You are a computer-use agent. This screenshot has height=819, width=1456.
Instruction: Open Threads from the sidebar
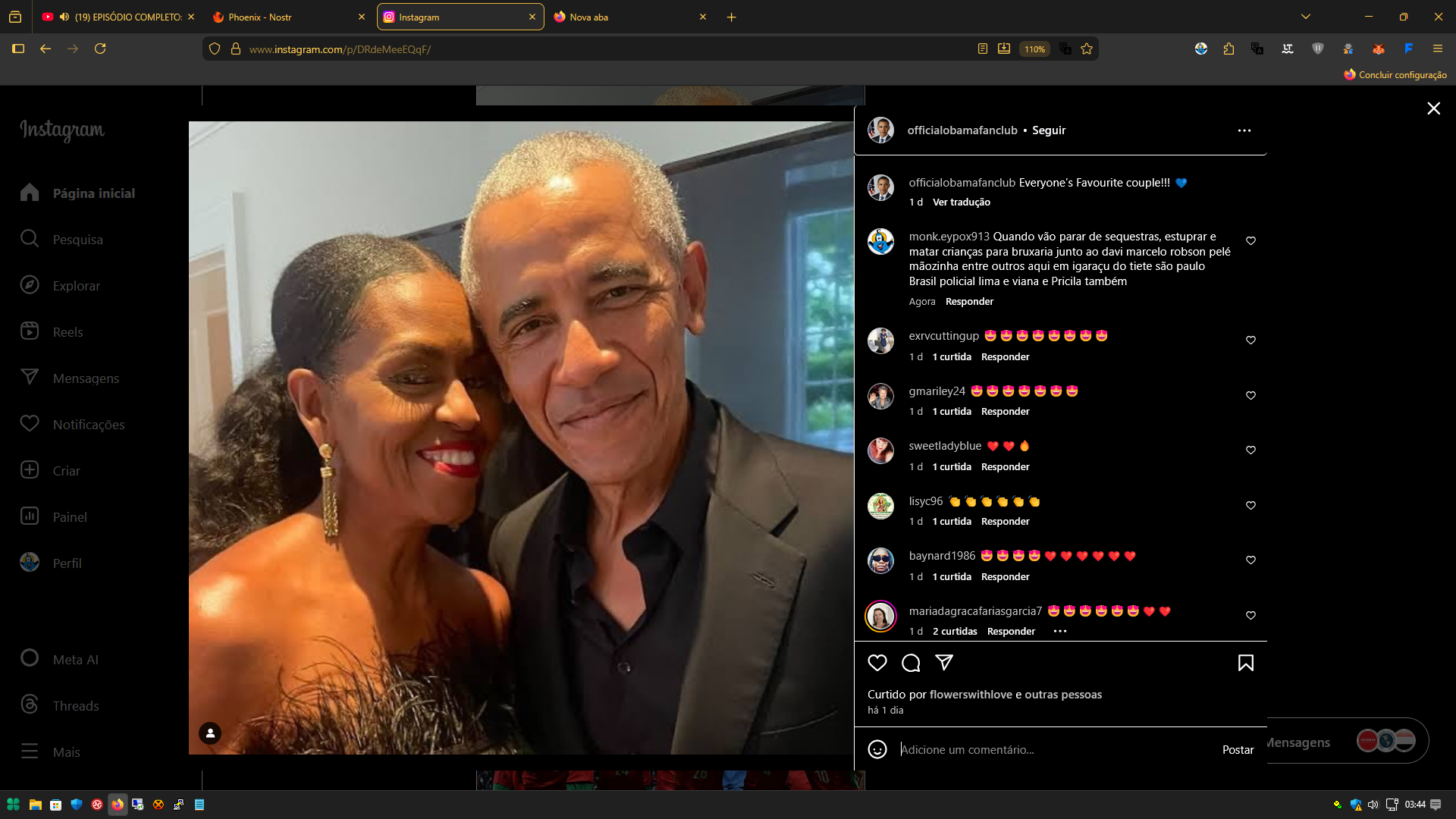coord(75,706)
